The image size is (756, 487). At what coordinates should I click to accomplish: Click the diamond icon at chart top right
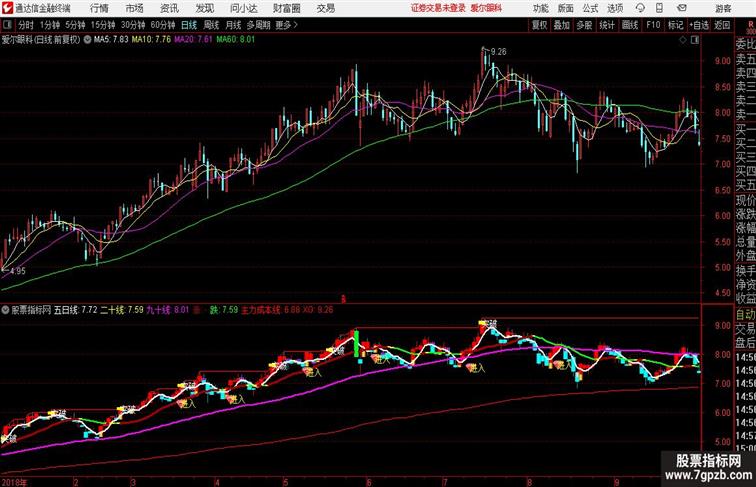point(683,40)
